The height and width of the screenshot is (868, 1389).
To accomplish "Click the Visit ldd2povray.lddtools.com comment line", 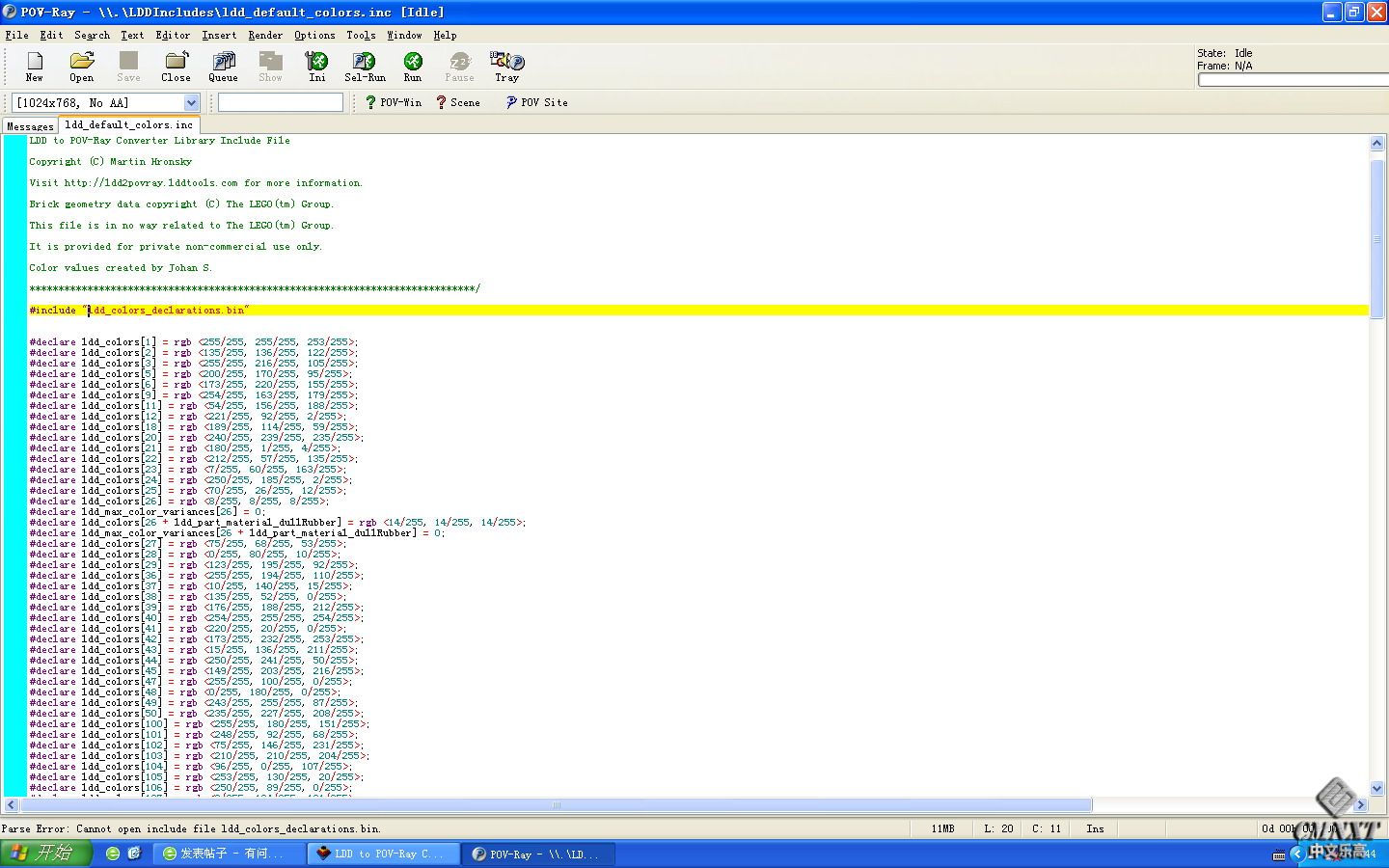I will (196, 183).
